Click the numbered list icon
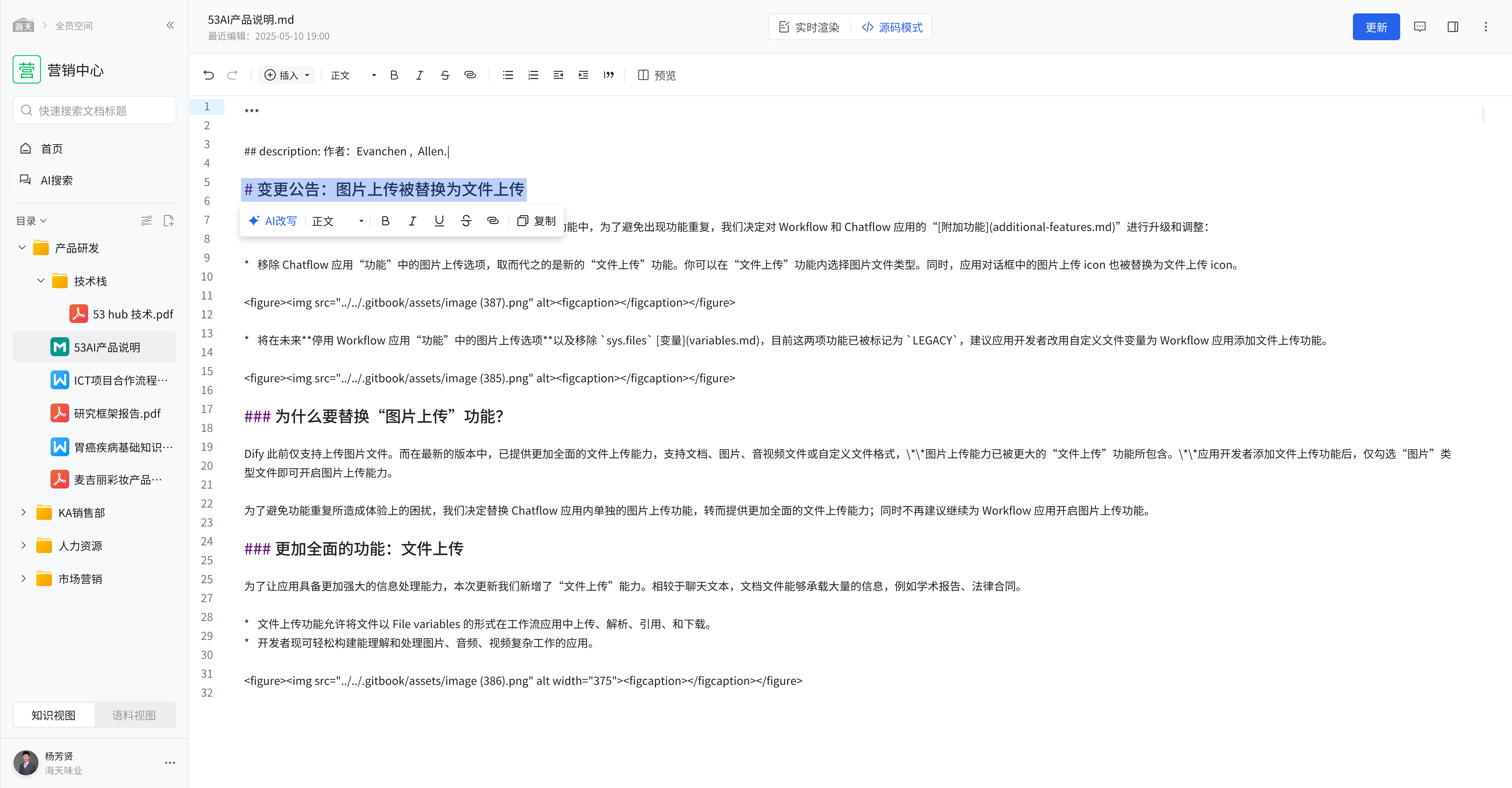Screen dimensions: 1512x788 tap(533, 75)
